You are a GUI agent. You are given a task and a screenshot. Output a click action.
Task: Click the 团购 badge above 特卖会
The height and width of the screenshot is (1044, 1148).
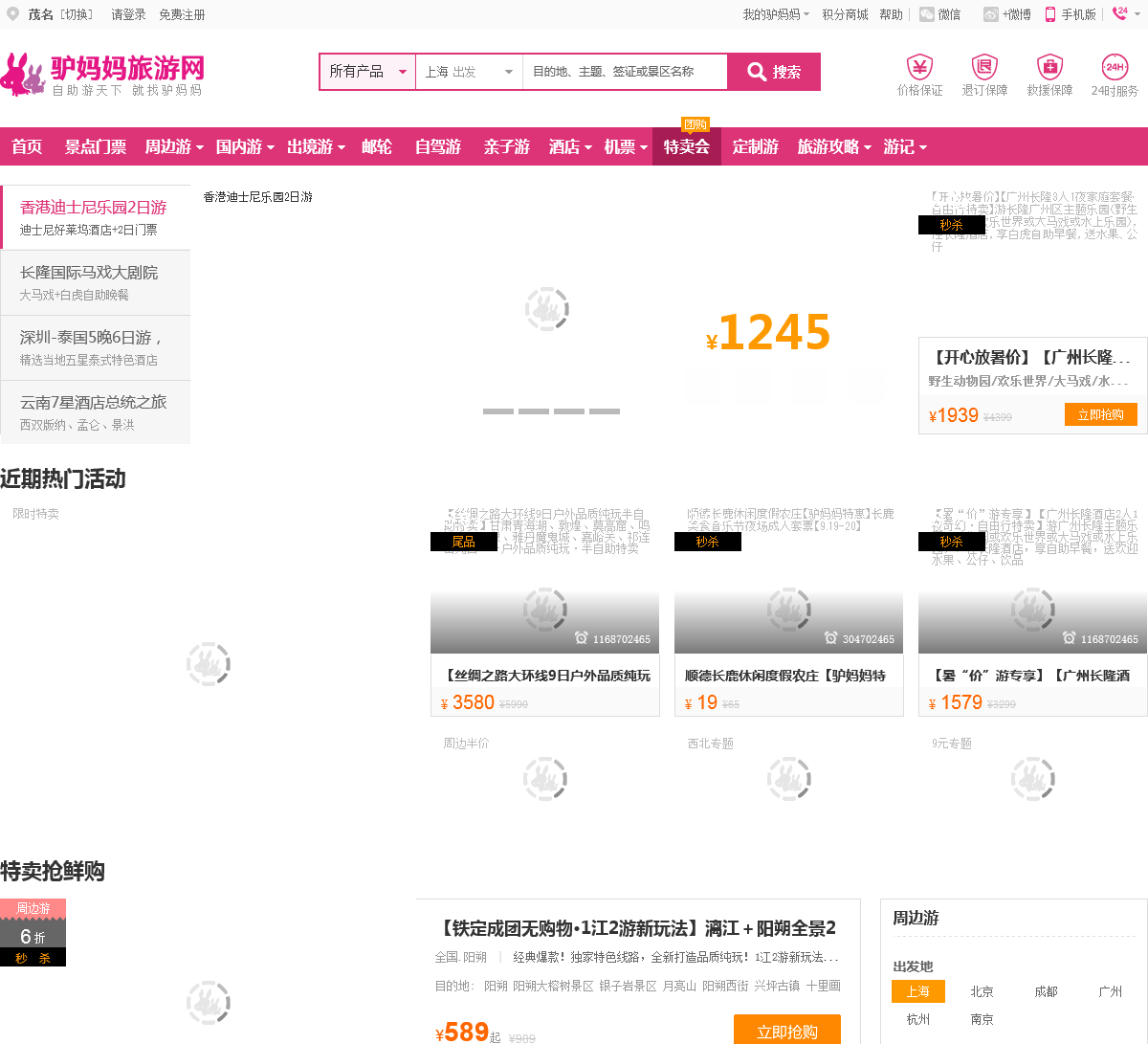pyautogui.click(x=695, y=124)
